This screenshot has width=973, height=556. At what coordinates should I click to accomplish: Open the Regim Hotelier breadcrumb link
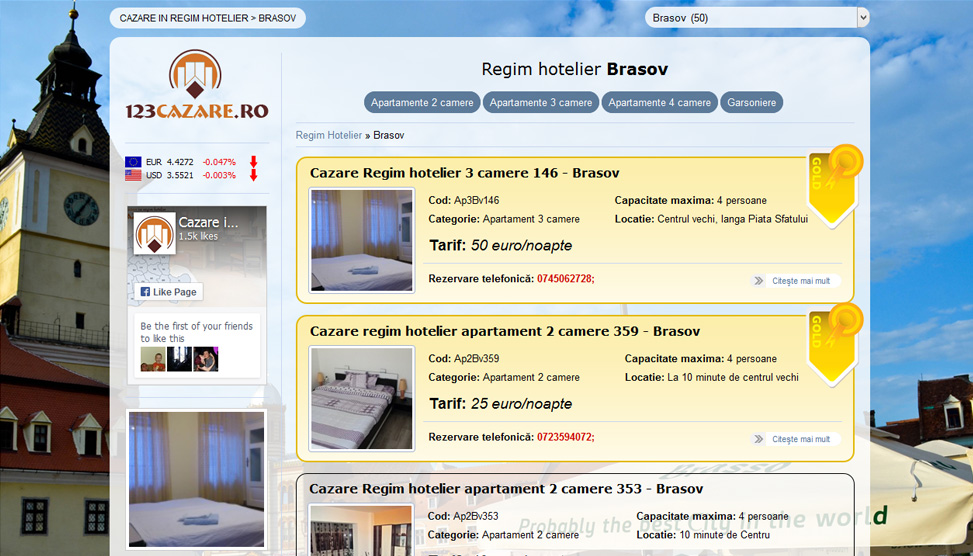[329, 135]
